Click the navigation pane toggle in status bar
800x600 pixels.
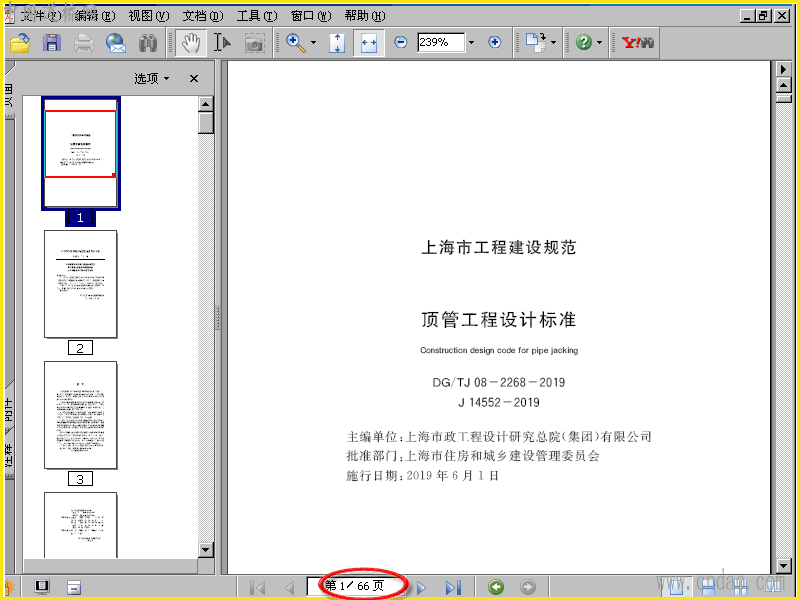point(42,587)
